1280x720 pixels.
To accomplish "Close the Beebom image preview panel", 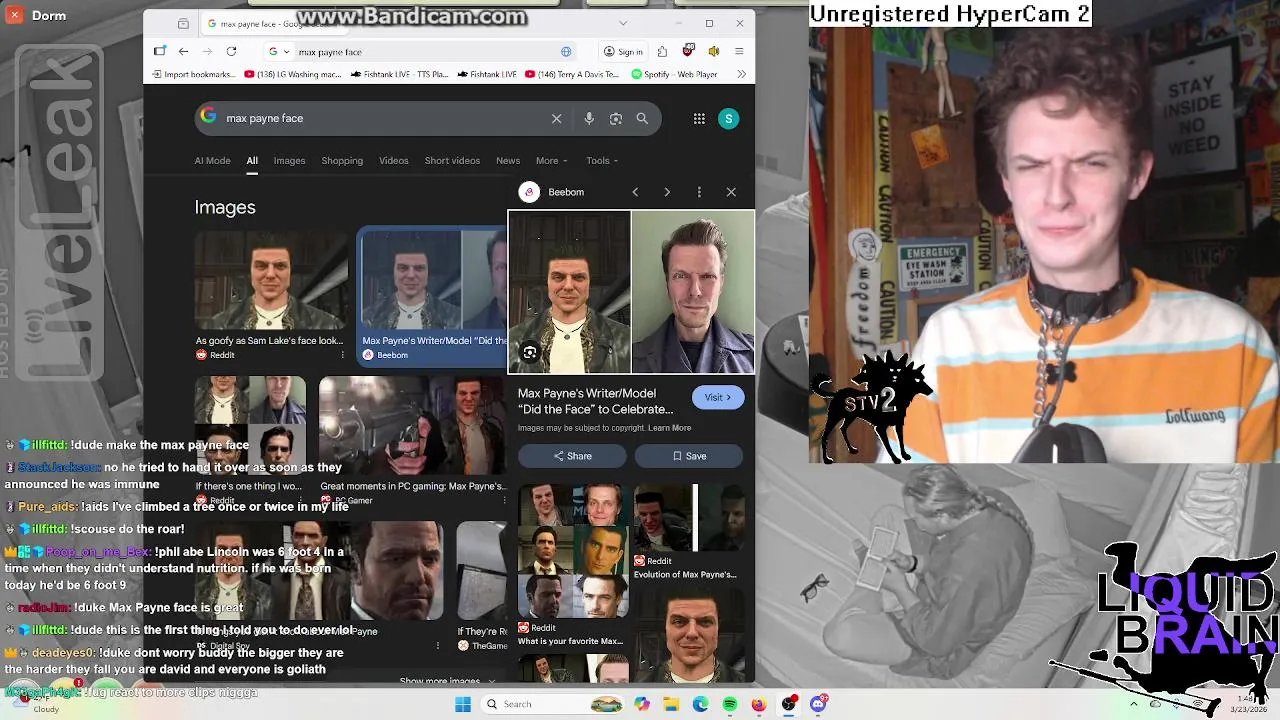I will (731, 192).
